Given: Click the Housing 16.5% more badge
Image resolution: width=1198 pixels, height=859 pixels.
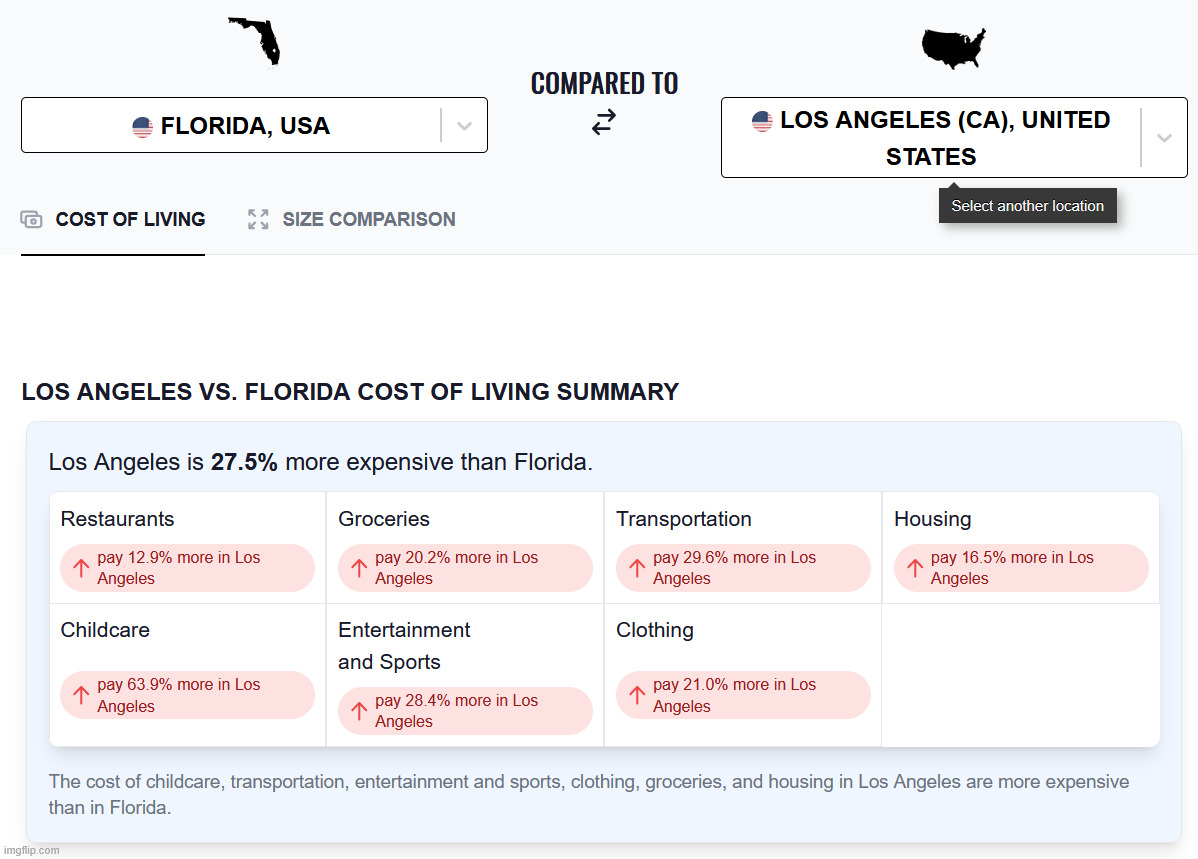Looking at the screenshot, I should (x=1021, y=568).
